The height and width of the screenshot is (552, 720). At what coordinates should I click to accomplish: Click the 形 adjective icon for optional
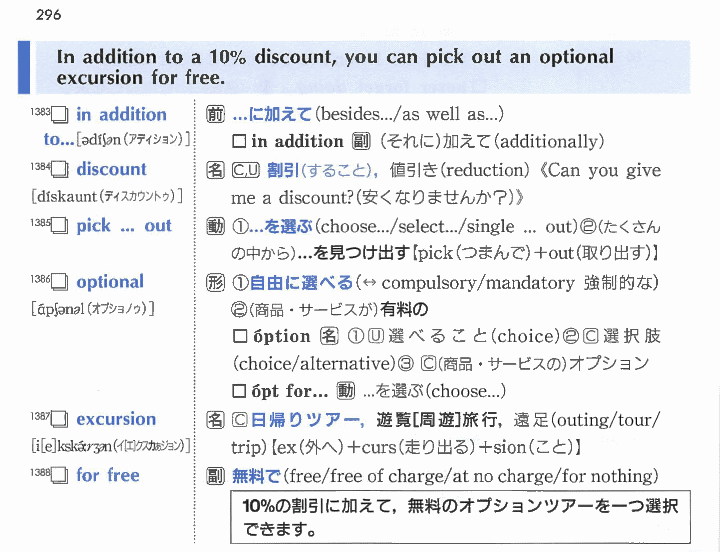(215, 282)
